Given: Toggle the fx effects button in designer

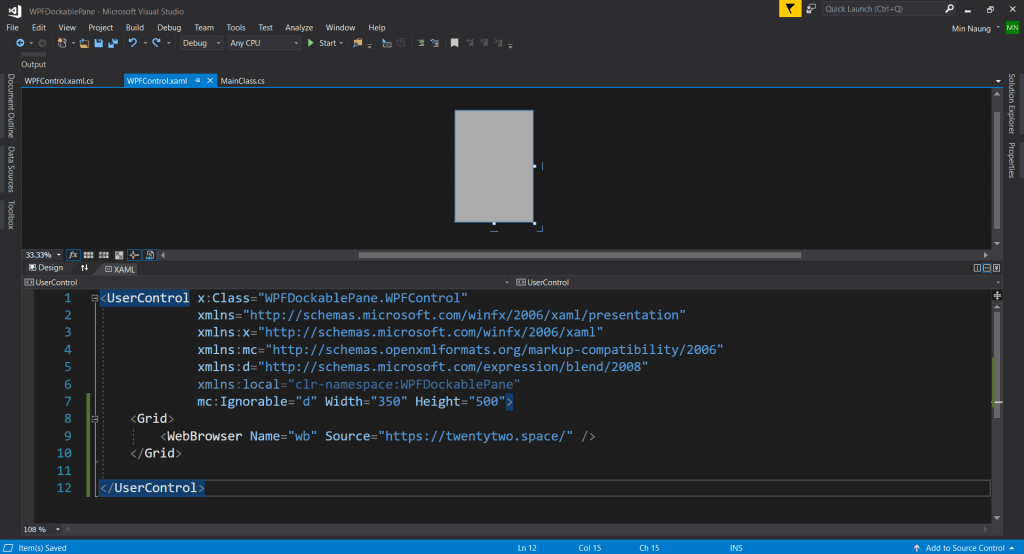Looking at the screenshot, I should tap(73, 255).
